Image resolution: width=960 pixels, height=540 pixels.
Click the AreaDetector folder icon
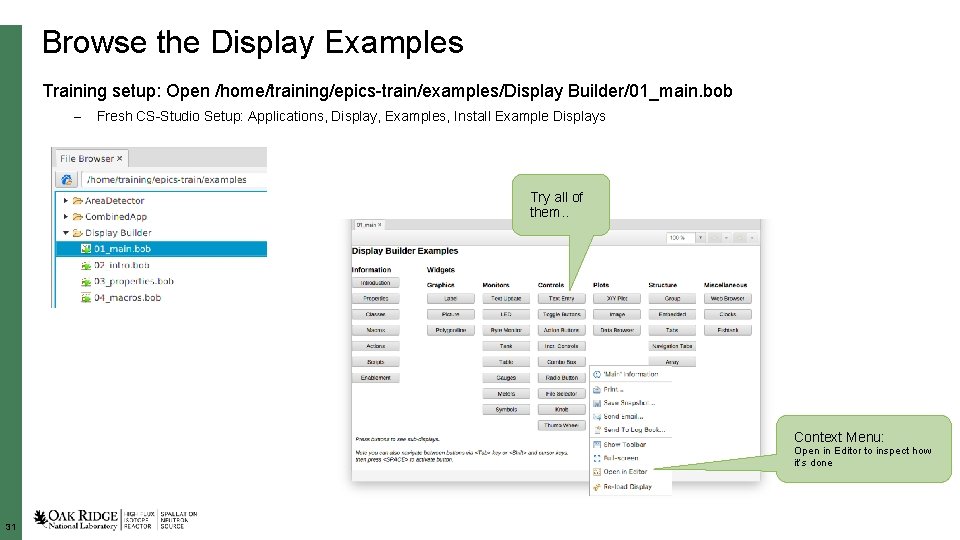click(x=78, y=201)
